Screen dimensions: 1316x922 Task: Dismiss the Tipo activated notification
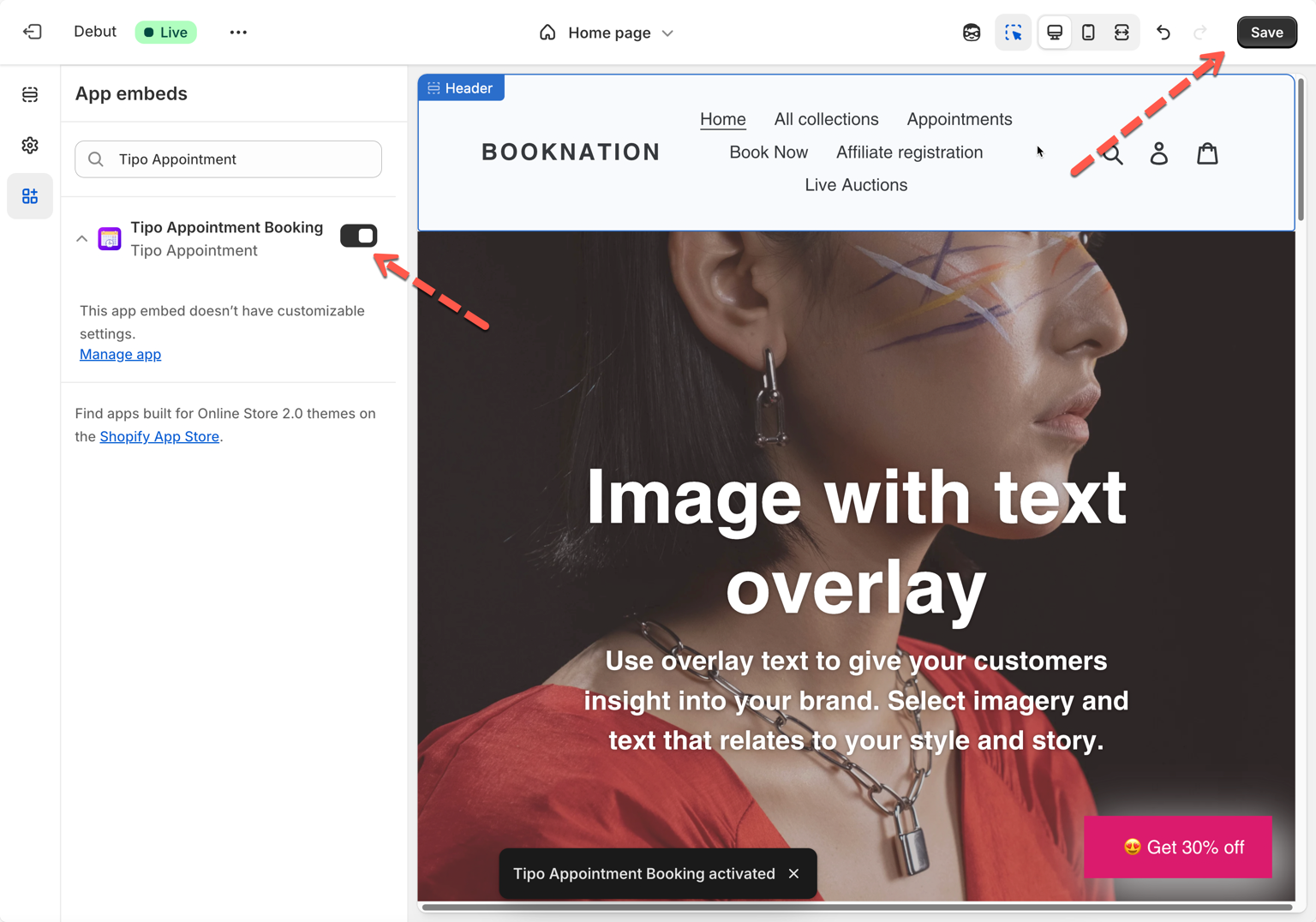click(x=794, y=874)
